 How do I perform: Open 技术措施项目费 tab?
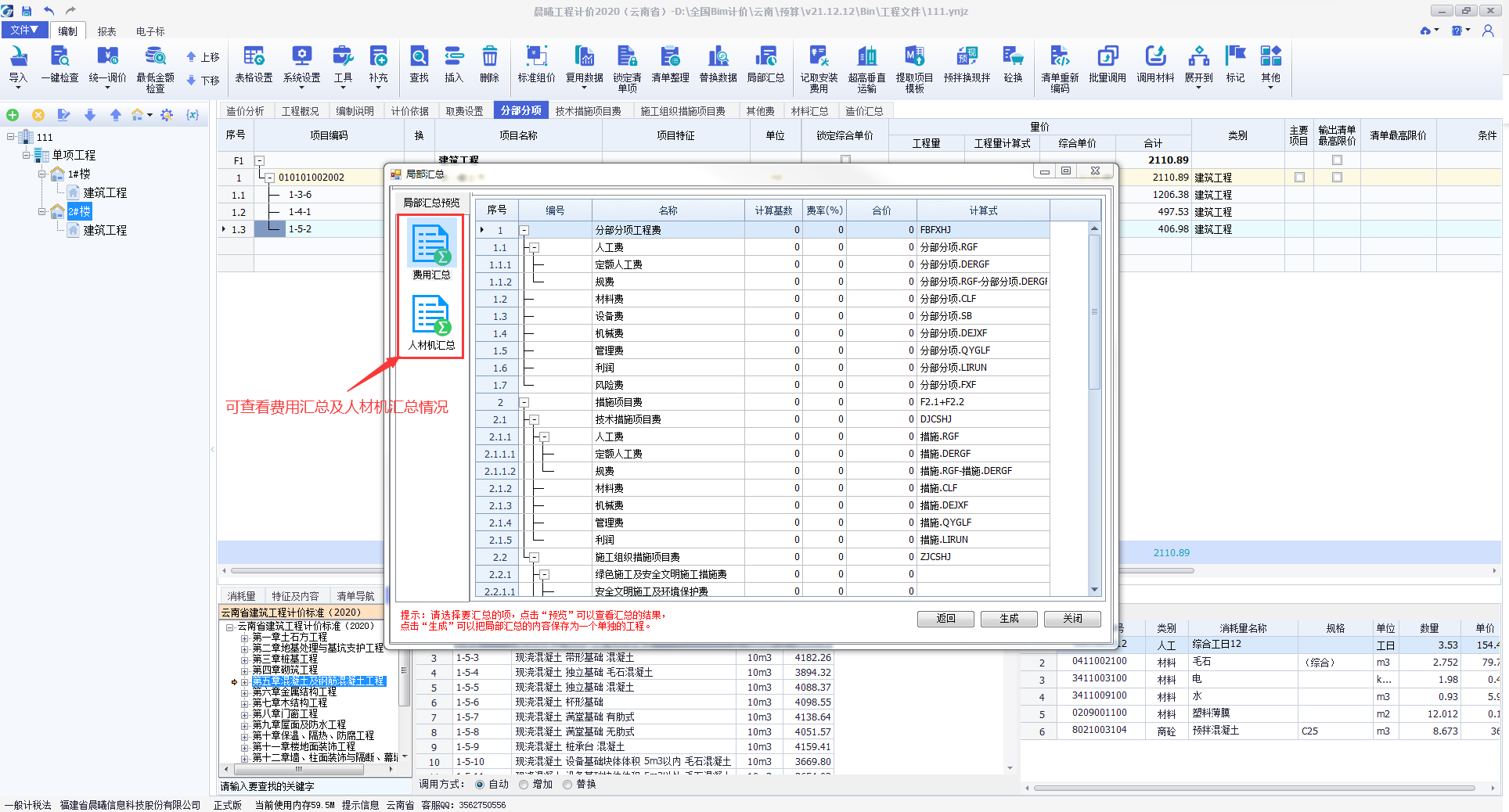tap(588, 111)
